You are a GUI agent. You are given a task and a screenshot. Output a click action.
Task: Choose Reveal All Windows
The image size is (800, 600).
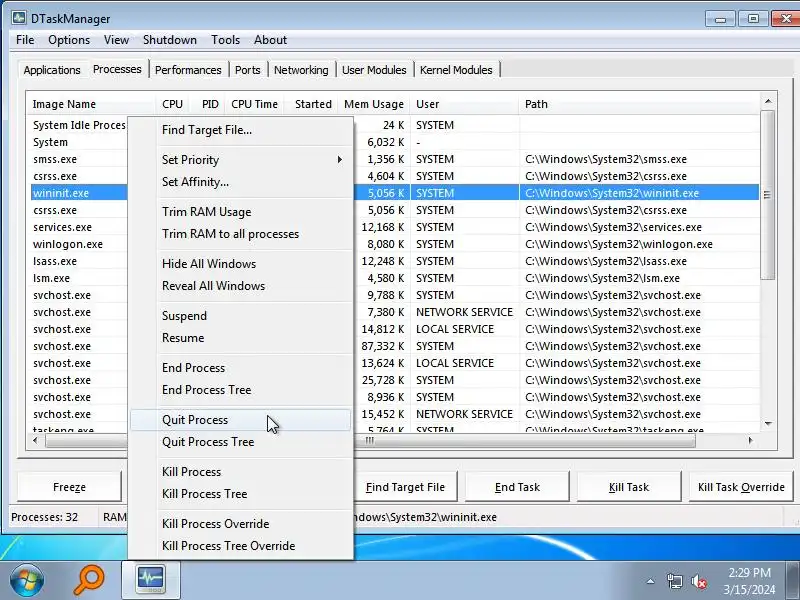tap(241, 286)
